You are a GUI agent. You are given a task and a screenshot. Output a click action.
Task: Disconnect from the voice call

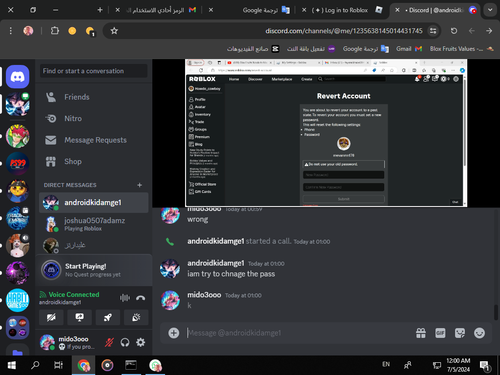pyautogui.click(x=141, y=298)
